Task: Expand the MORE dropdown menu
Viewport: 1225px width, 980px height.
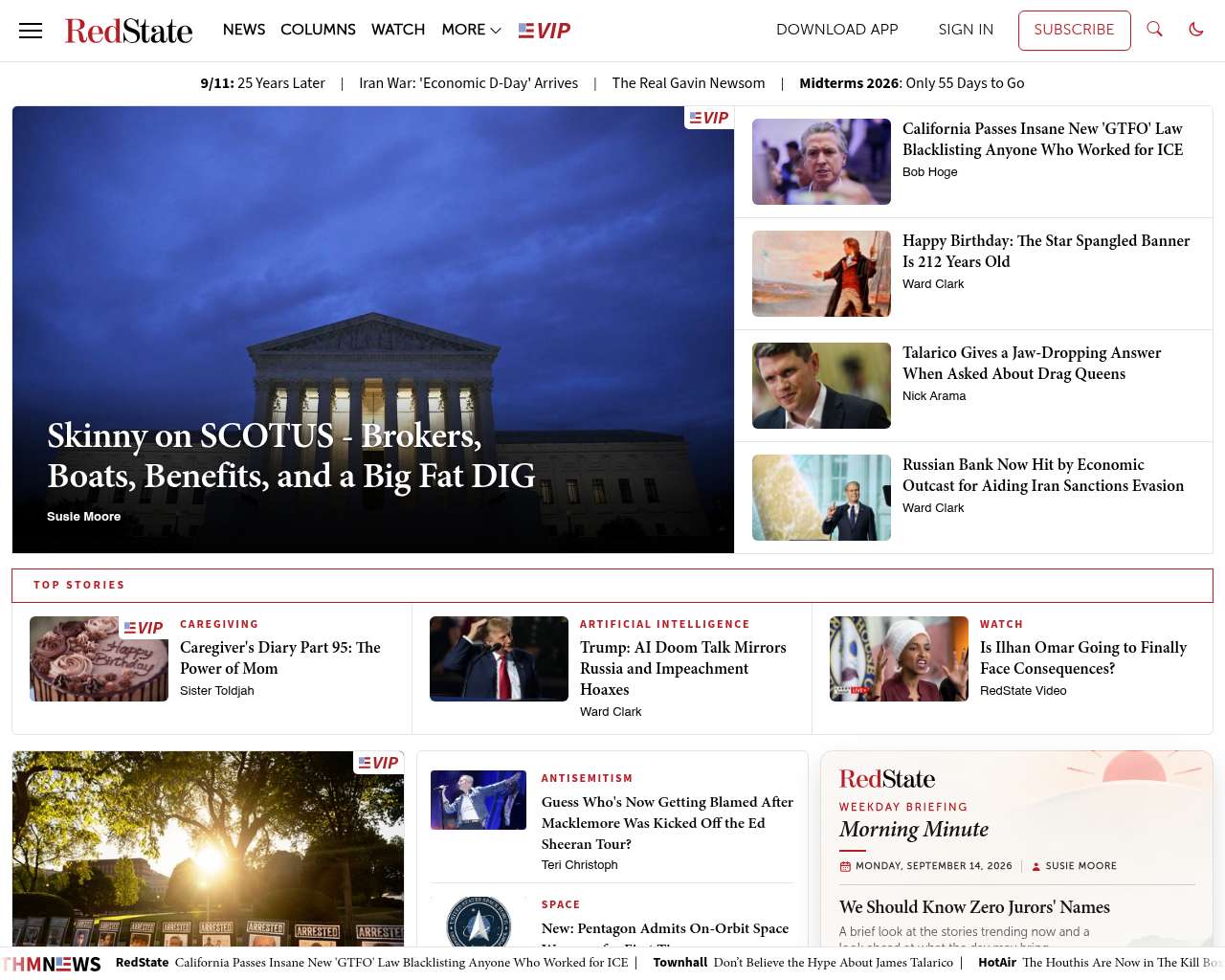Action: point(471,30)
